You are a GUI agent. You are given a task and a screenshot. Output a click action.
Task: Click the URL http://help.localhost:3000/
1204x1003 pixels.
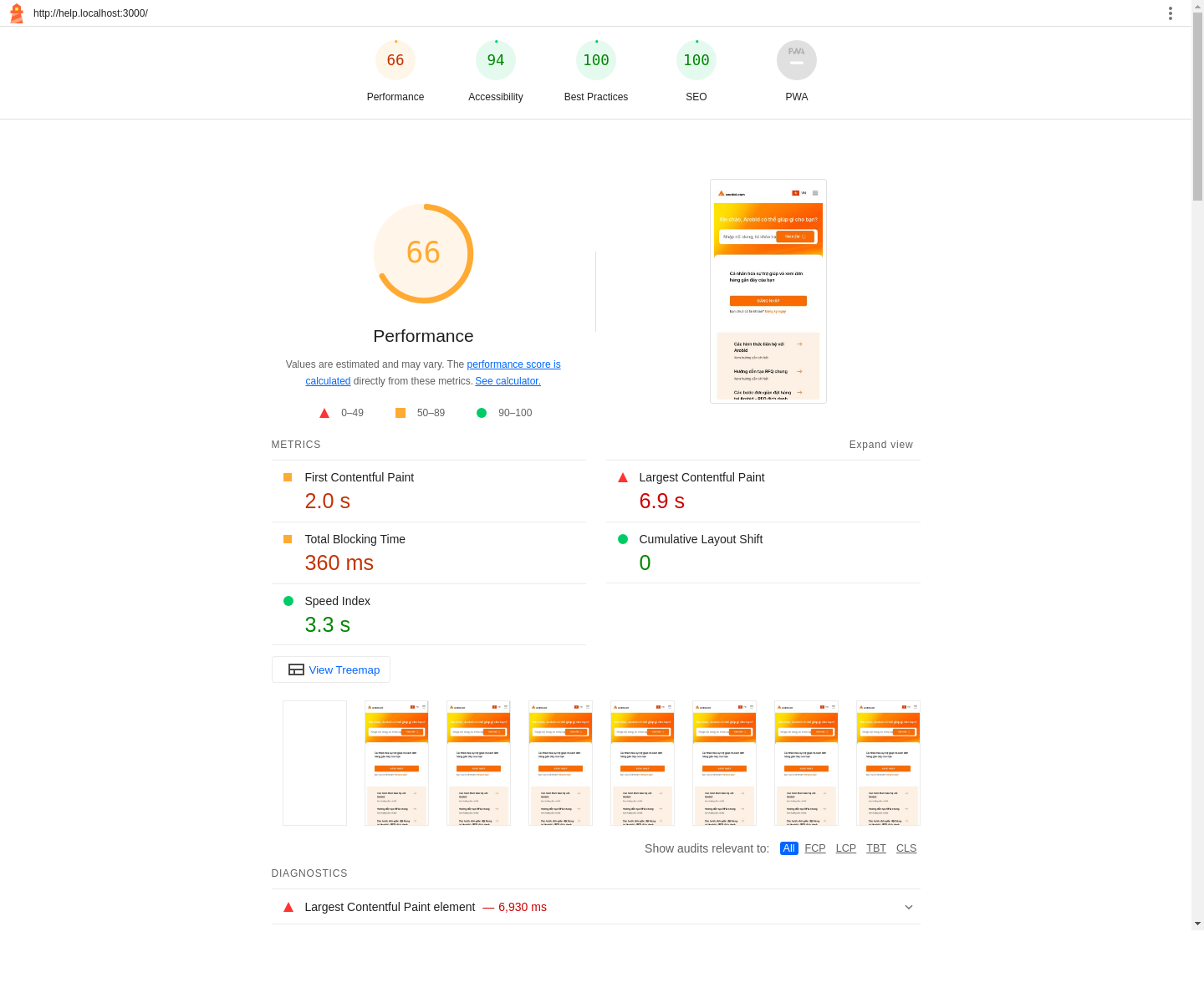point(90,13)
